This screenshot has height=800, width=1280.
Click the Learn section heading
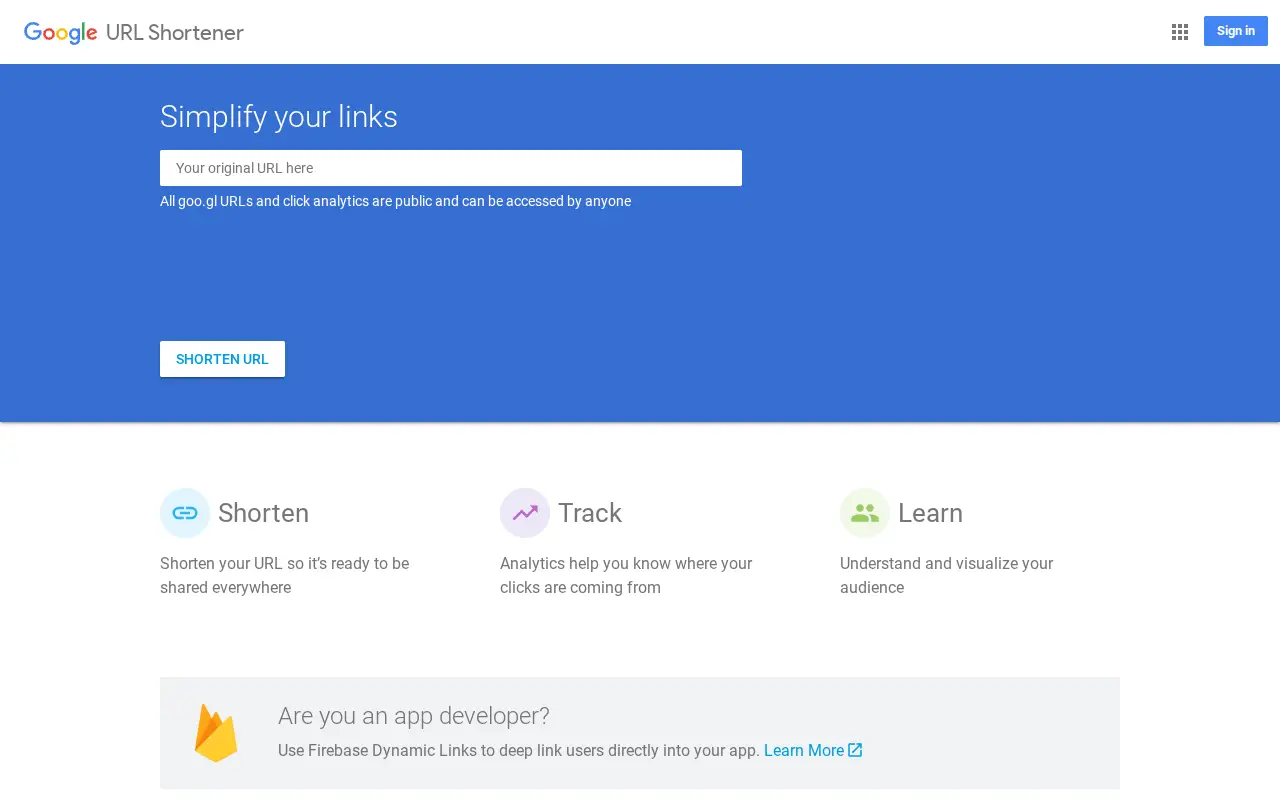930,513
